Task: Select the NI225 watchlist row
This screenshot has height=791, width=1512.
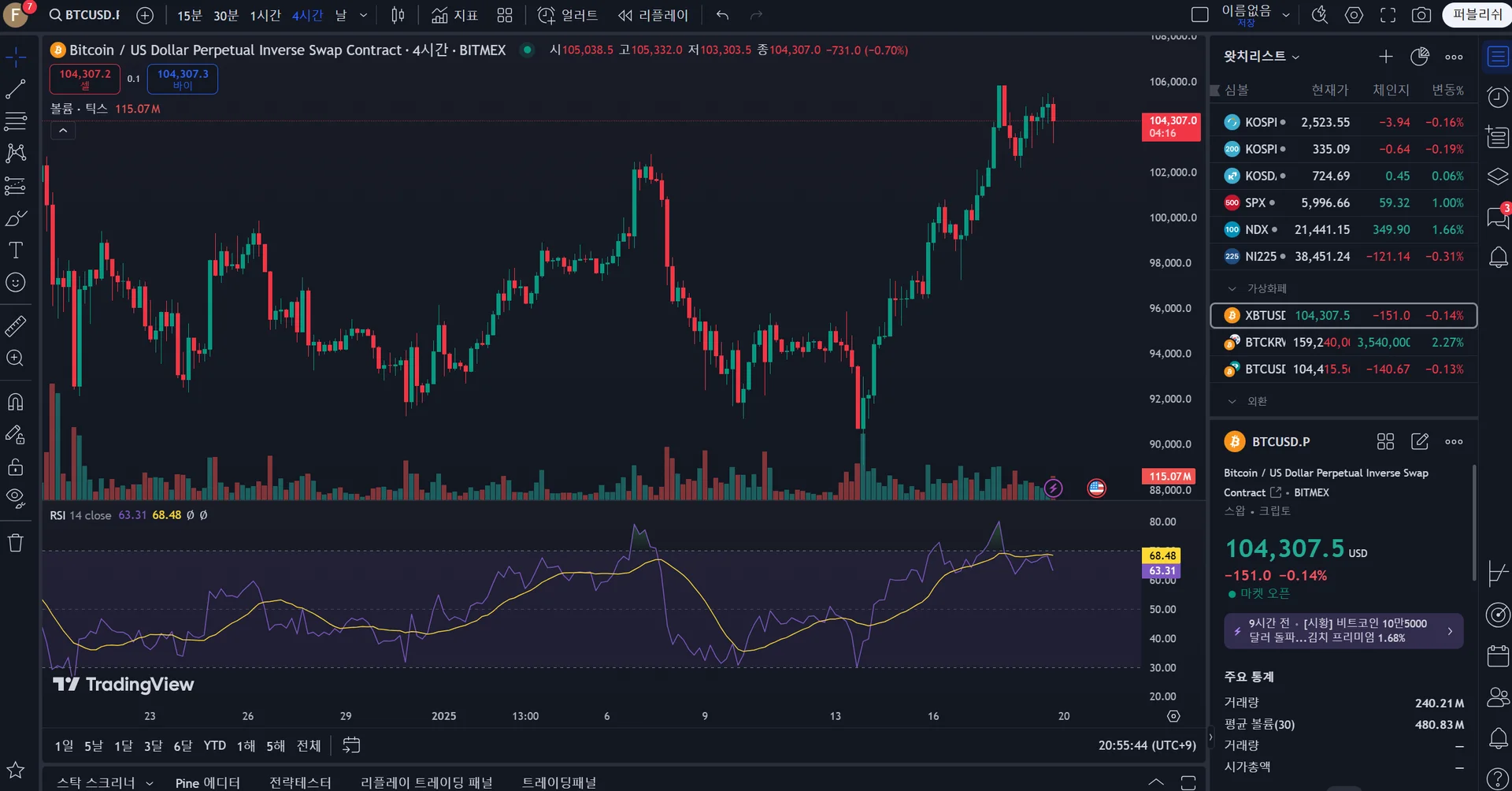Action: tap(1343, 257)
